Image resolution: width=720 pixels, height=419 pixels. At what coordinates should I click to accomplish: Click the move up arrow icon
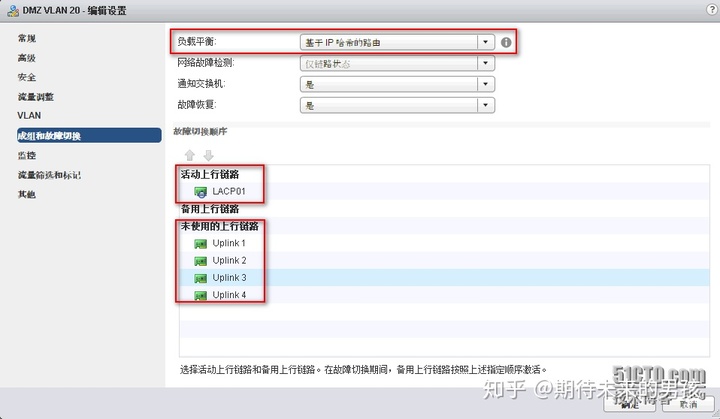point(190,155)
